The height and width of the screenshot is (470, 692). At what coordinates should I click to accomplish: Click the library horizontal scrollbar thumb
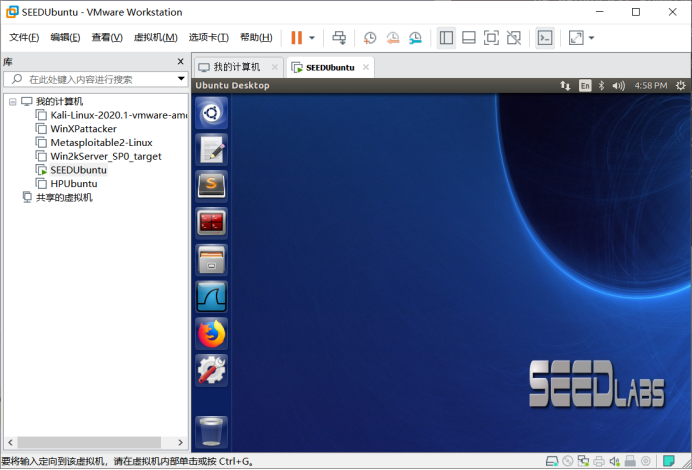tap(89, 442)
